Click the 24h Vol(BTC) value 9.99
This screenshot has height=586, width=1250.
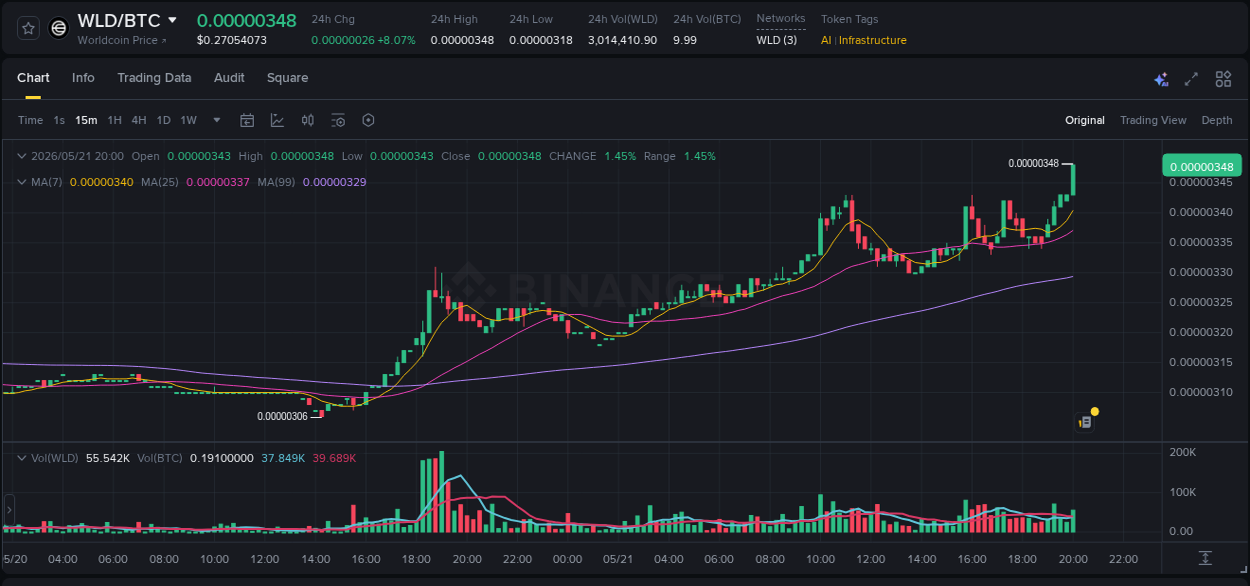pyautogui.click(x=685, y=40)
